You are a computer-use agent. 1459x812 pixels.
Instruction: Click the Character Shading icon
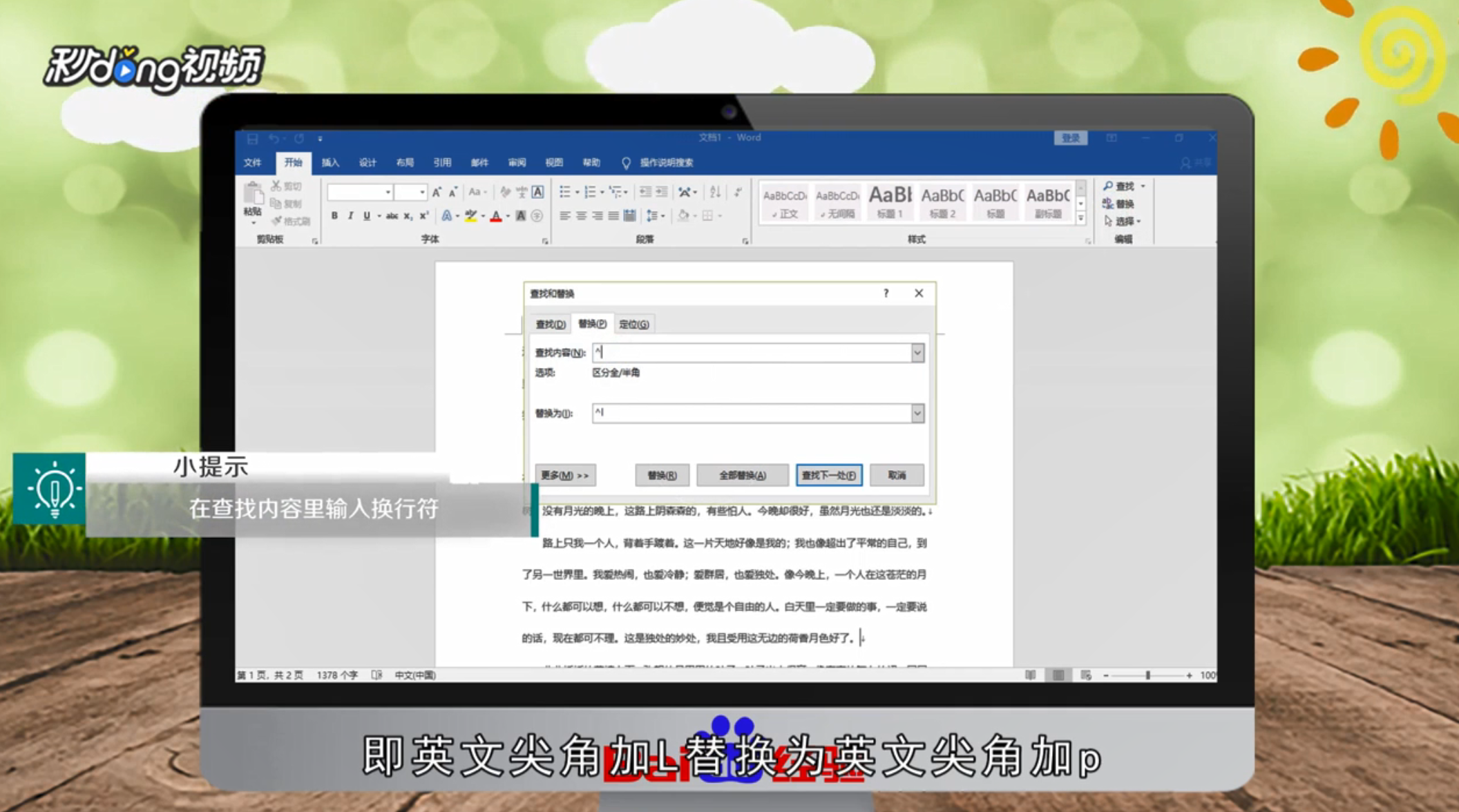click(x=521, y=216)
